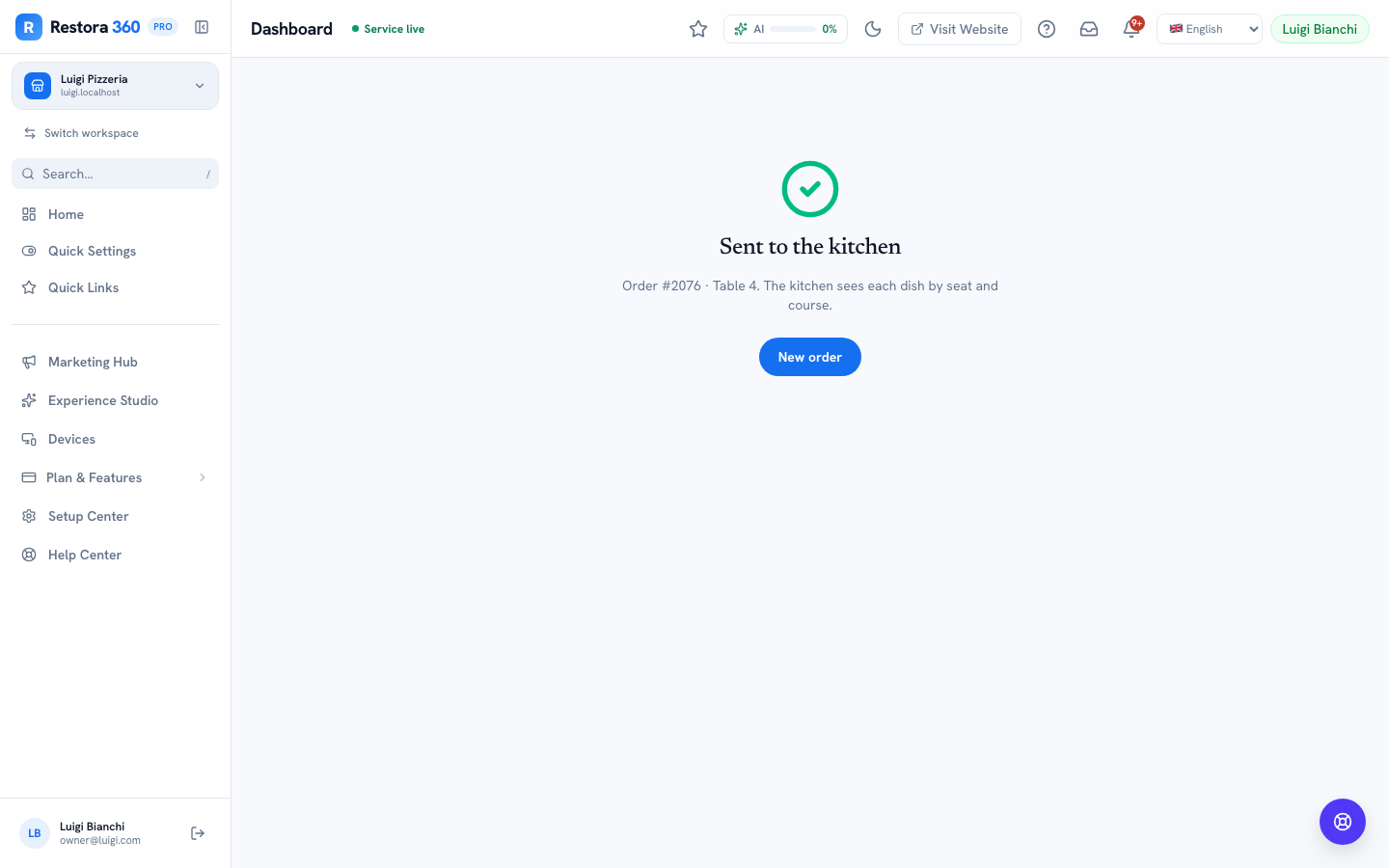1389x868 pixels.
Task: Open help with the question mark icon
Action: click(1047, 29)
